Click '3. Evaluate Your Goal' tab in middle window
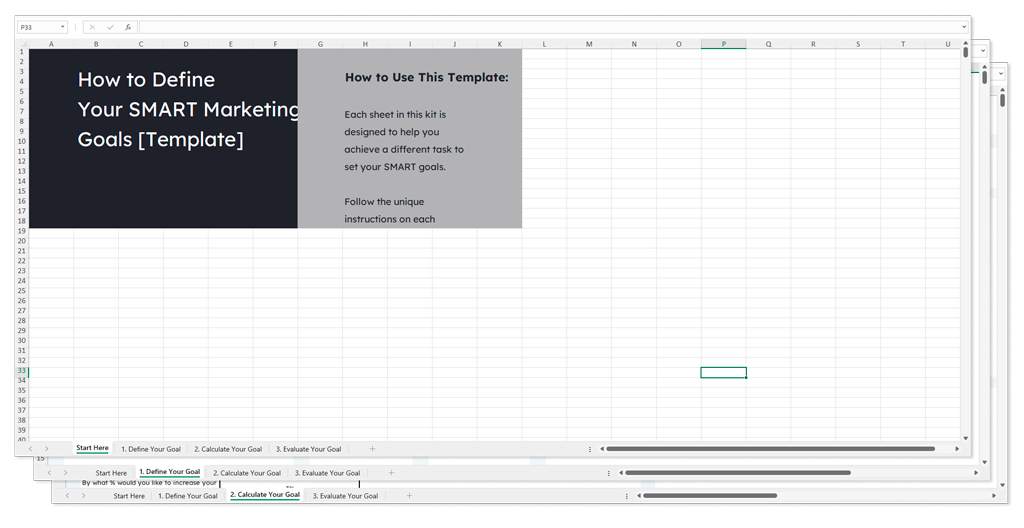This screenshot has width=1024, height=528. coord(327,473)
